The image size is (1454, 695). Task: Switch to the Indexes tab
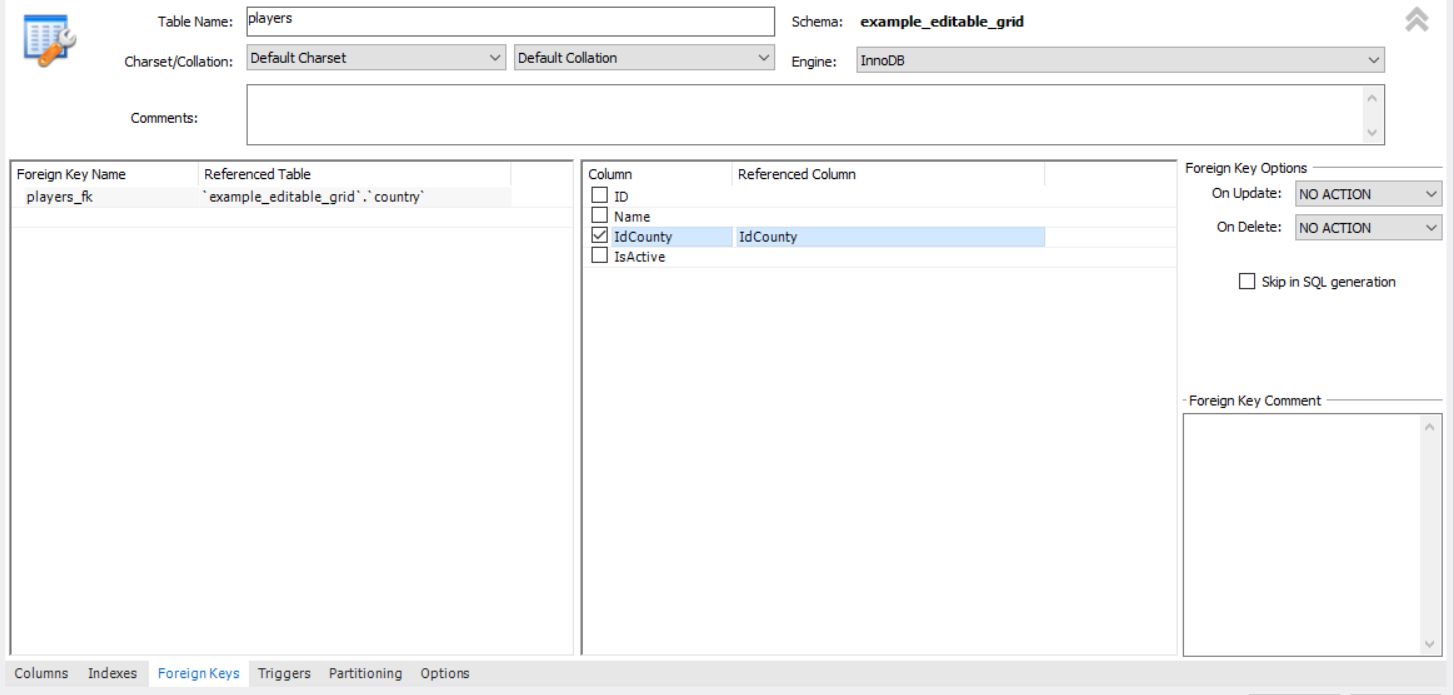coord(112,673)
